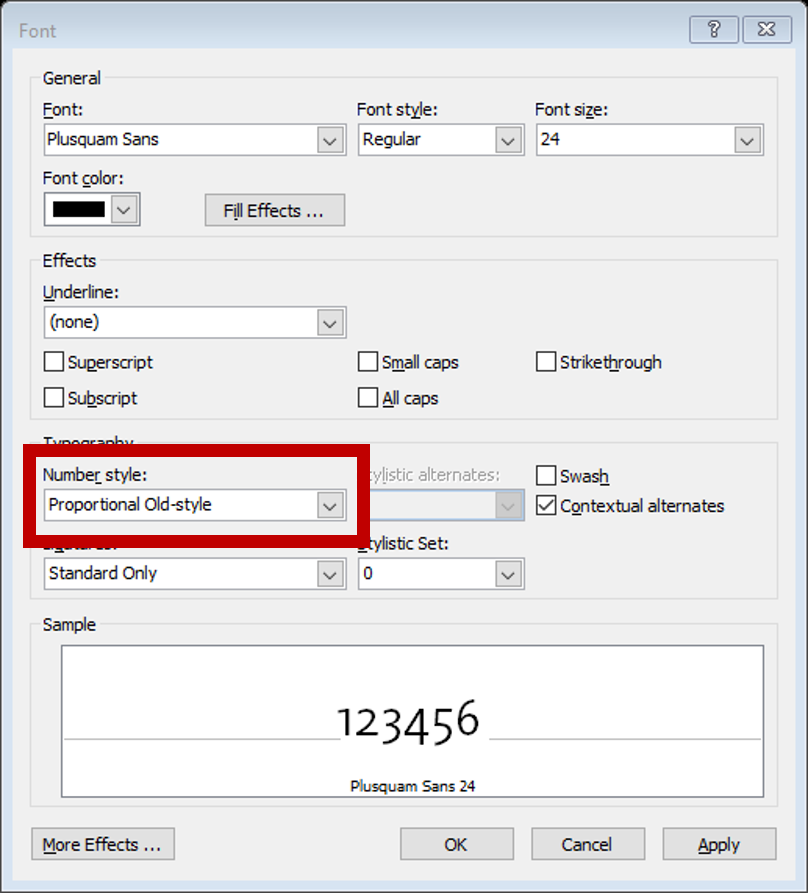Open the Number style dropdown arrow
Viewport: 808px width, 893px height.
[x=330, y=505]
